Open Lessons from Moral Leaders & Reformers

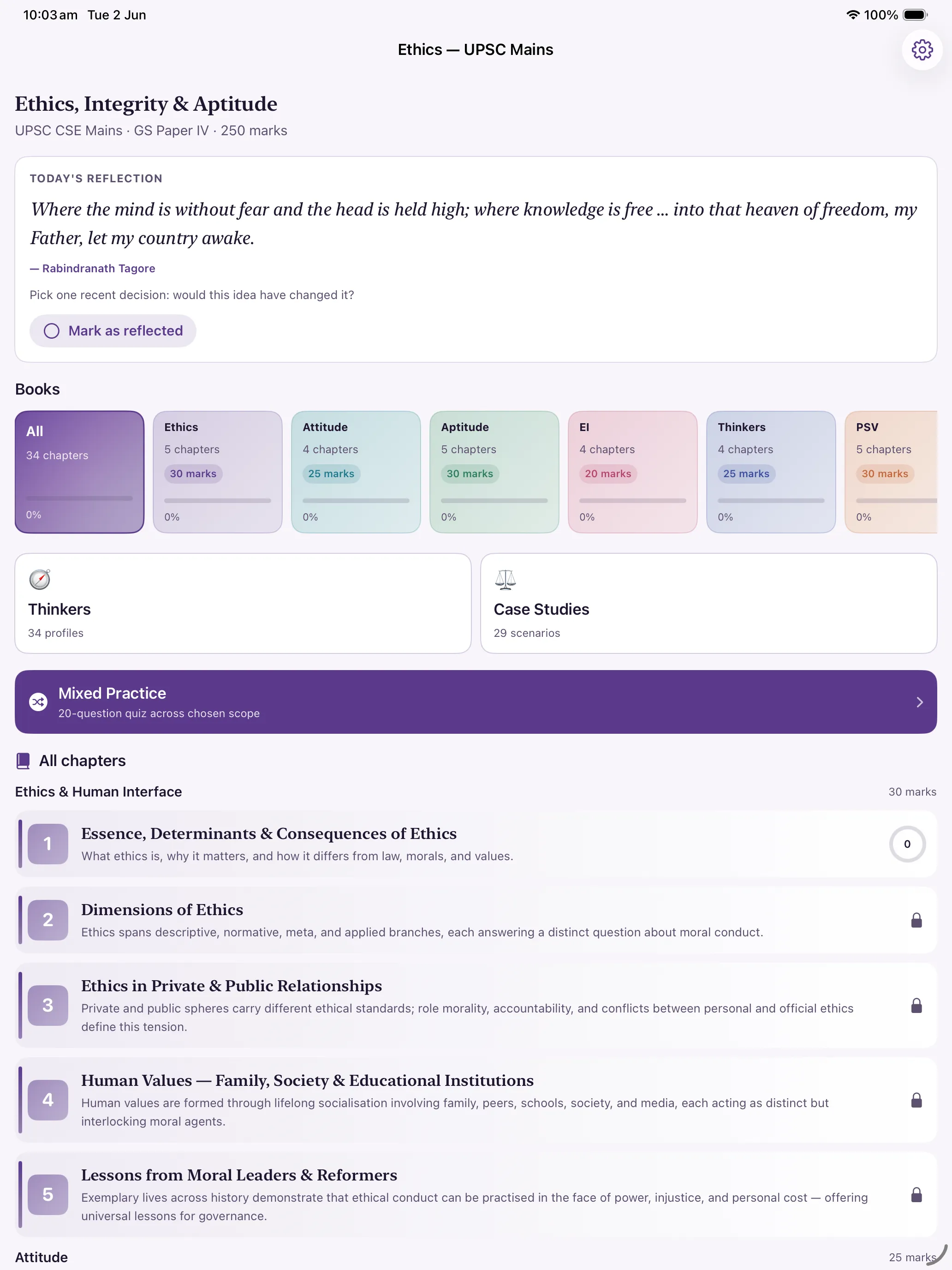coord(476,1195)
